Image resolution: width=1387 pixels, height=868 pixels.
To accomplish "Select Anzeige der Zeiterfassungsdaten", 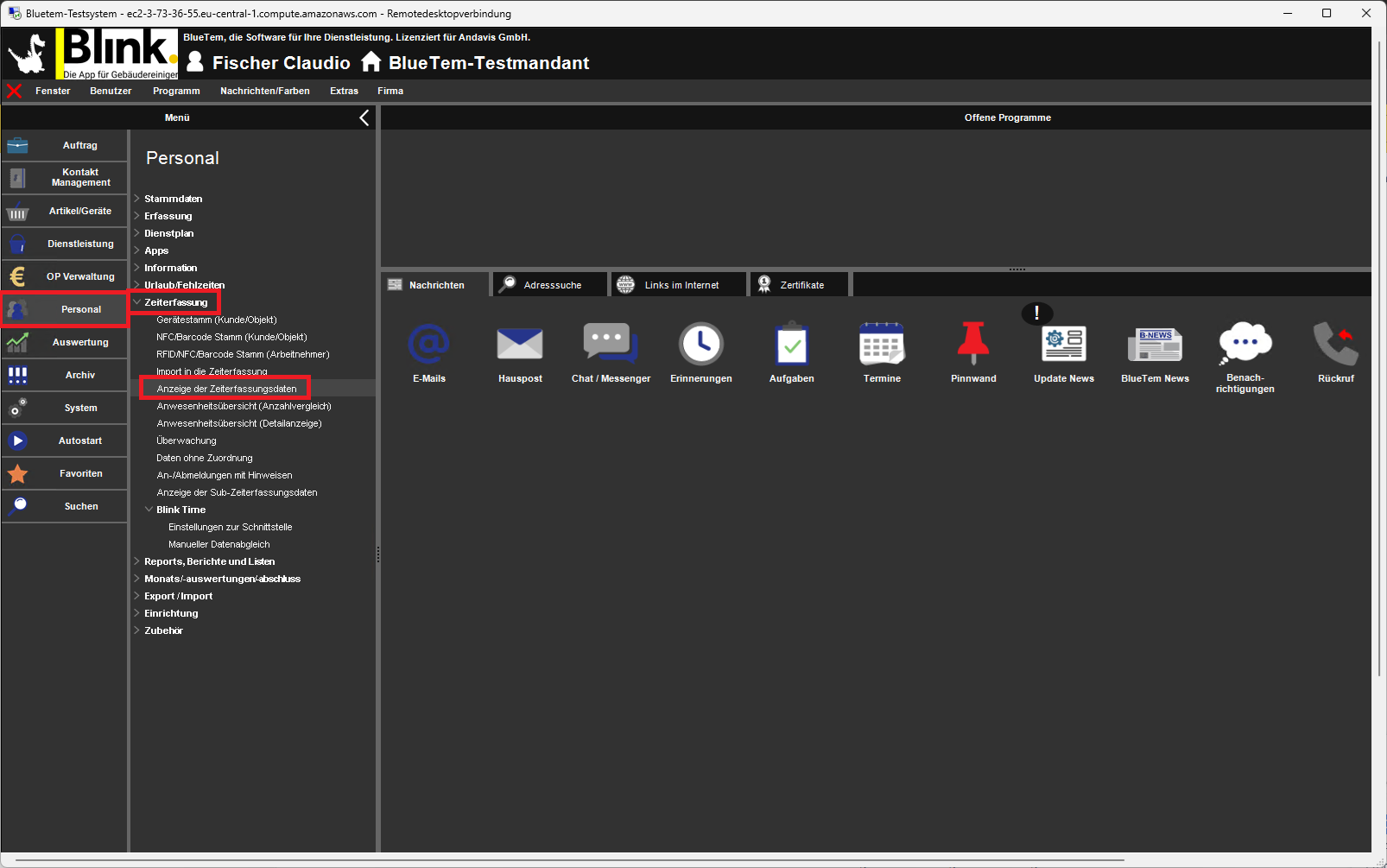I will click(226, 389).
